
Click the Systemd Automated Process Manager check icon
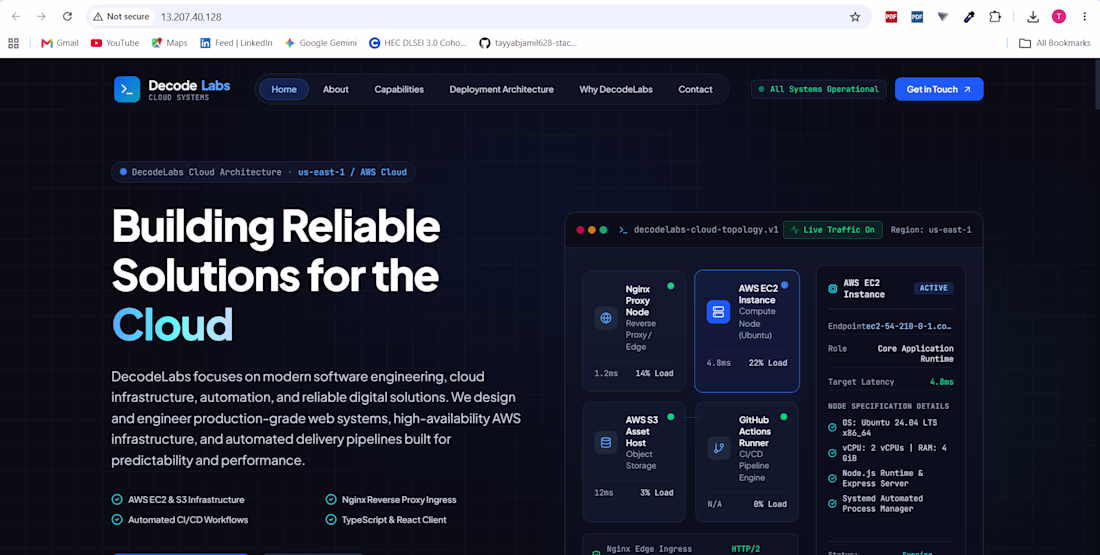point(832,504)
